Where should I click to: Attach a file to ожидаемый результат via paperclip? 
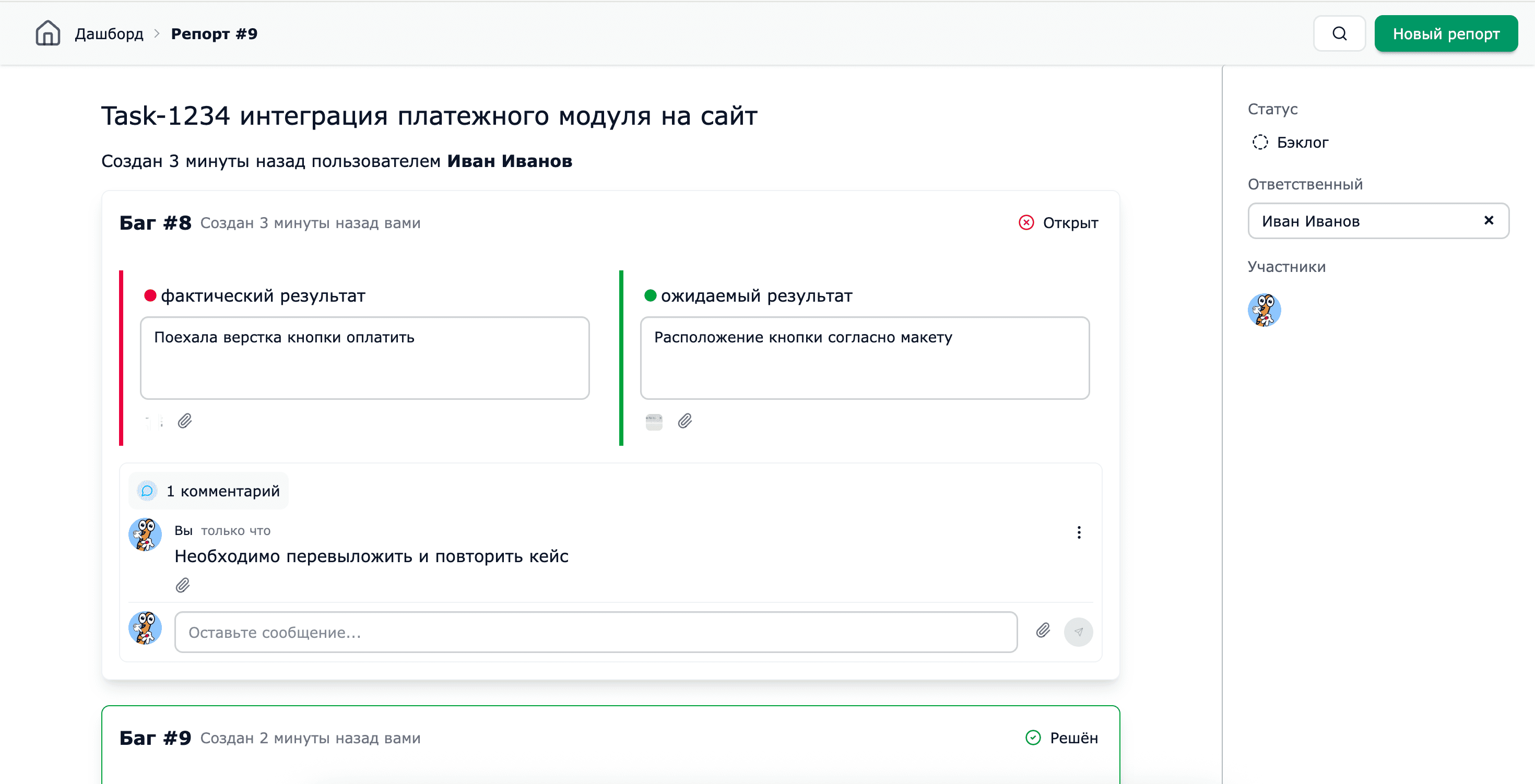(x=685, y=421)
